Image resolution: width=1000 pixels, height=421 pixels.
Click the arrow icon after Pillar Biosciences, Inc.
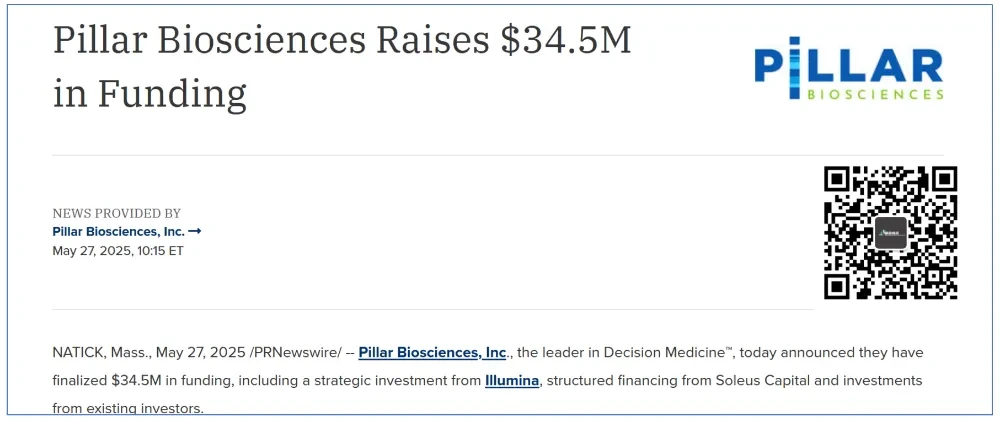pyautogui.click(x=195, y=232)
